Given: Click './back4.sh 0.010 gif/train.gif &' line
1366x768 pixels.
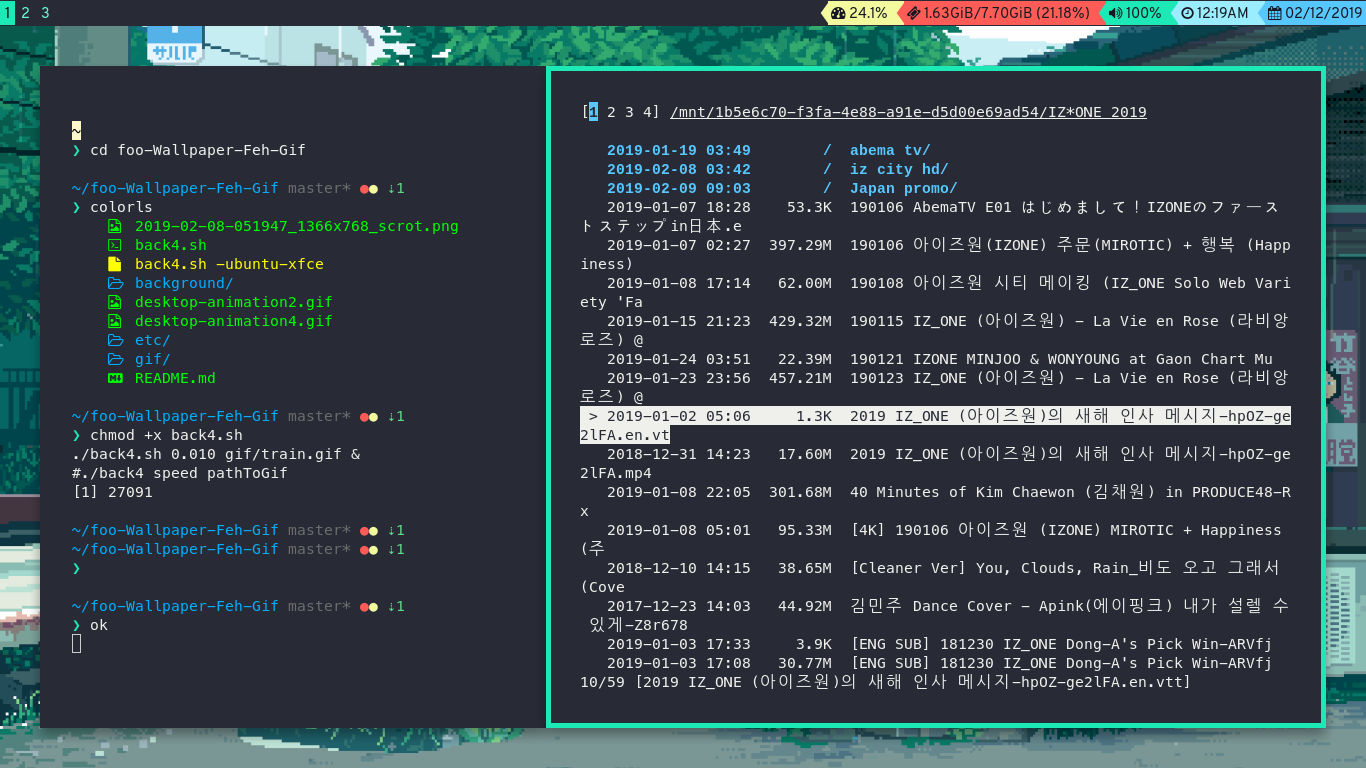Looking at the screenshot, I should (x=216, y=454).
